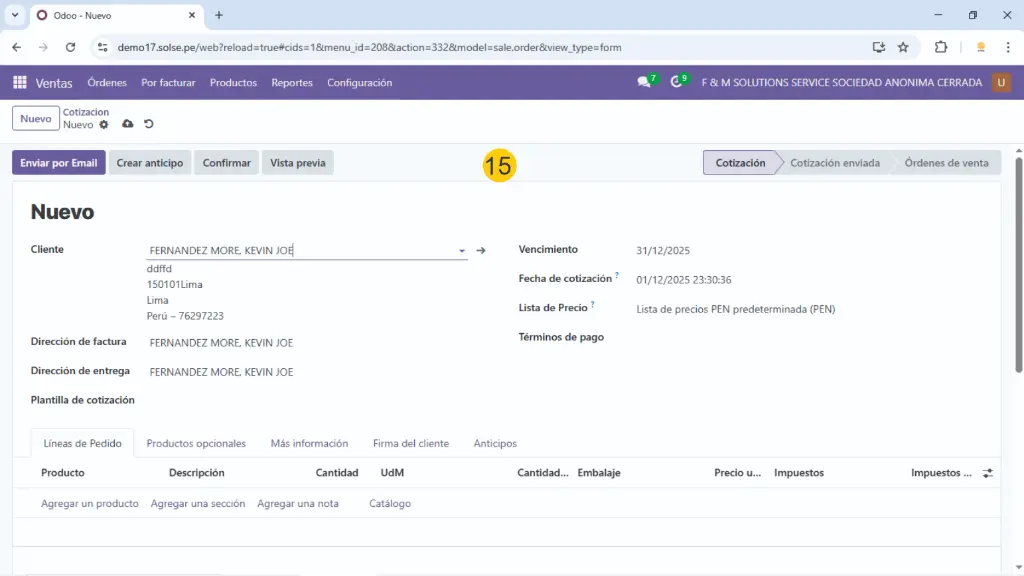Click the Enviar por Email button

click(x=58, y=163)
